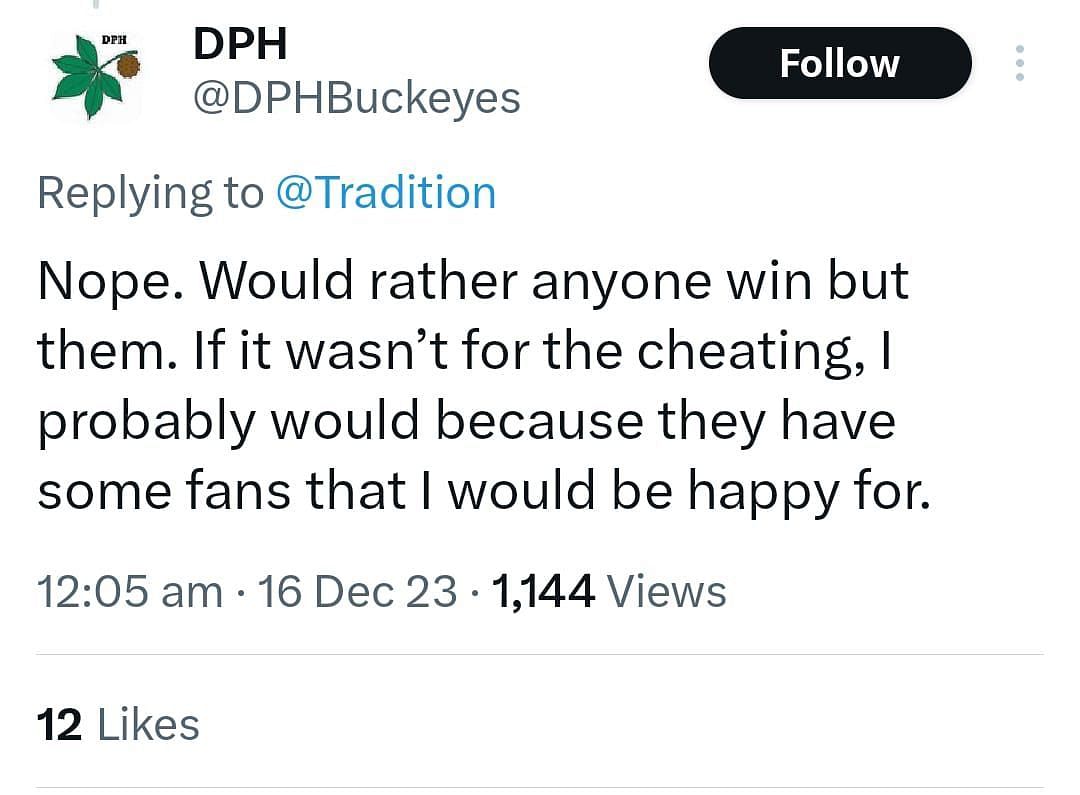The image size is (1080, 795).
Task: Click the word 'cheating' in the tweet
Action: point(744,352)
